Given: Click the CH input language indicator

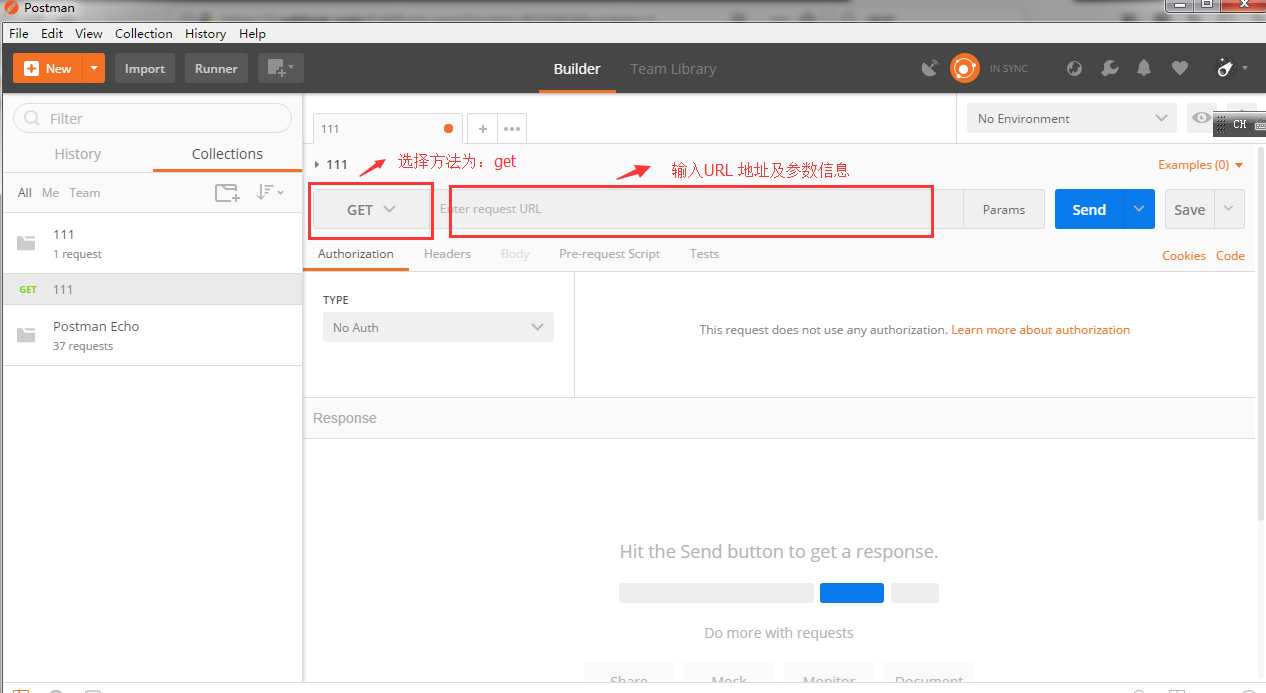Looking at the screenshot, I should click(x=1239, y=125).
